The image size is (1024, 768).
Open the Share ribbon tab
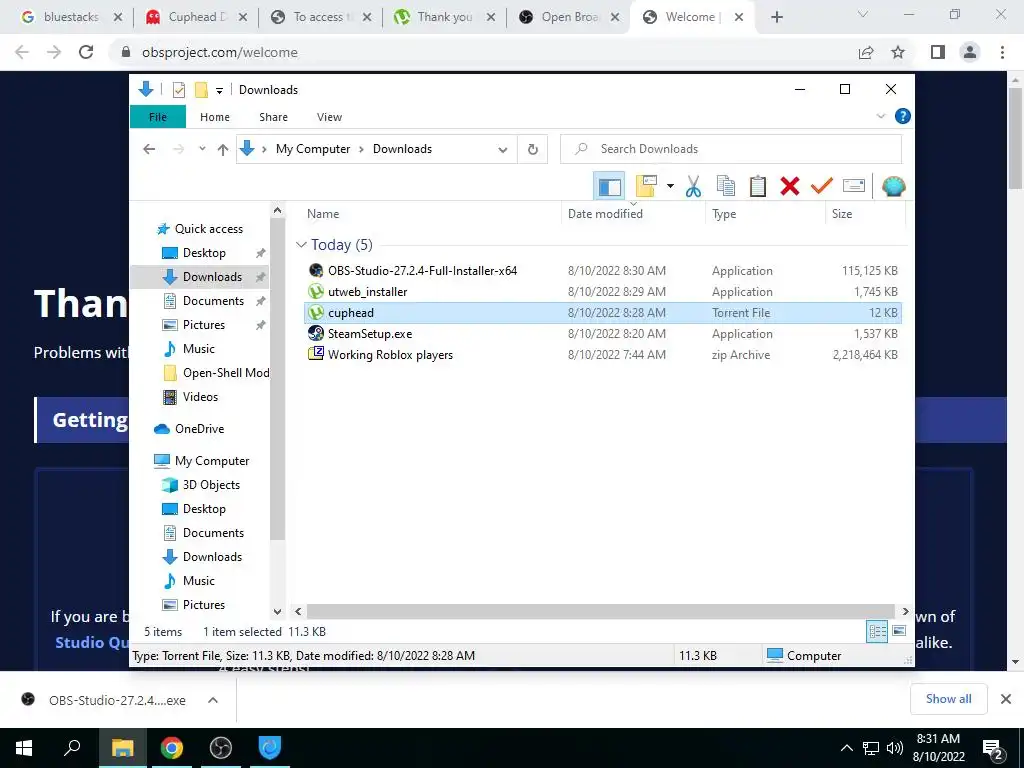273,117
